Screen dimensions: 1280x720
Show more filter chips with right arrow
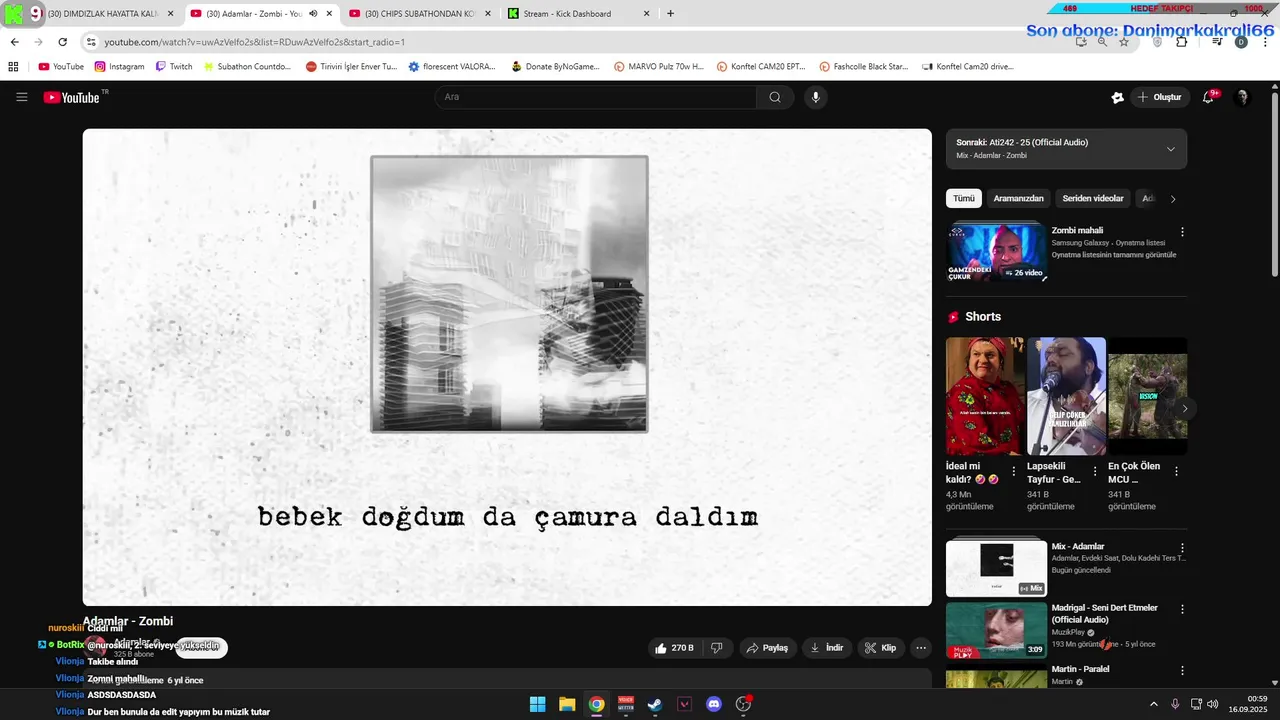(x=1173, y=199)
